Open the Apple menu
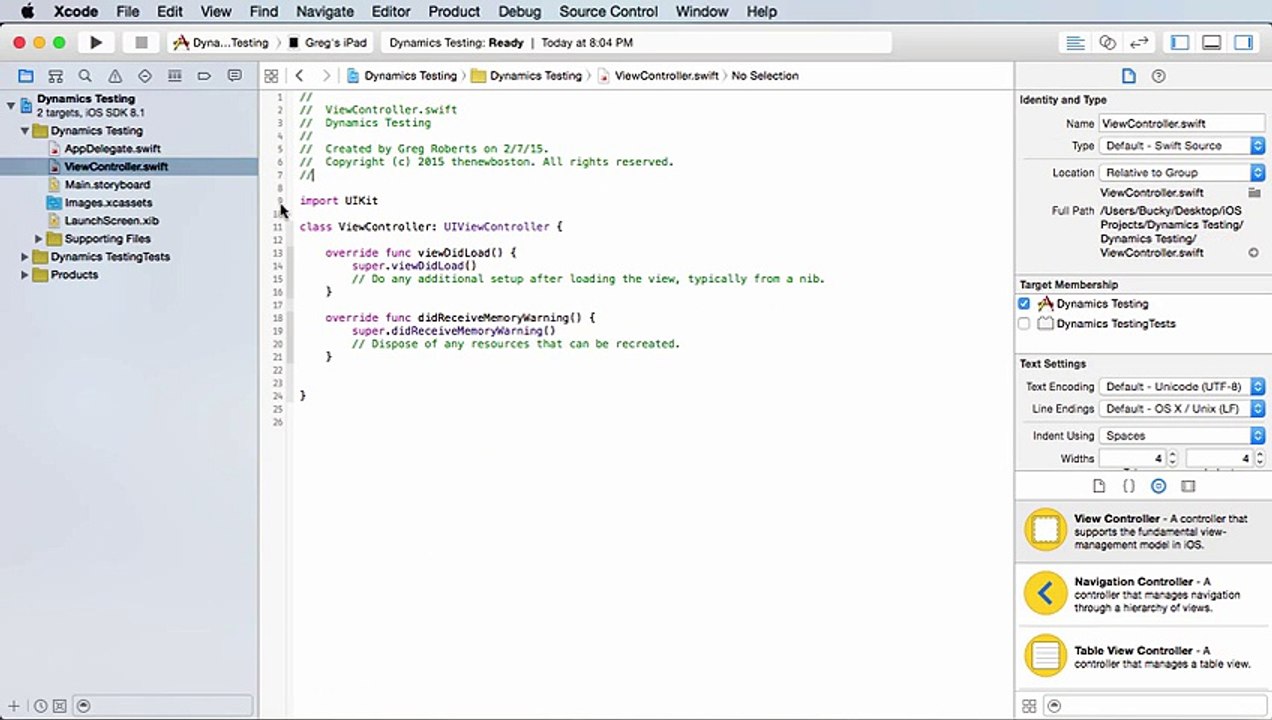The image size is (1272, 720). coord(27,11)
